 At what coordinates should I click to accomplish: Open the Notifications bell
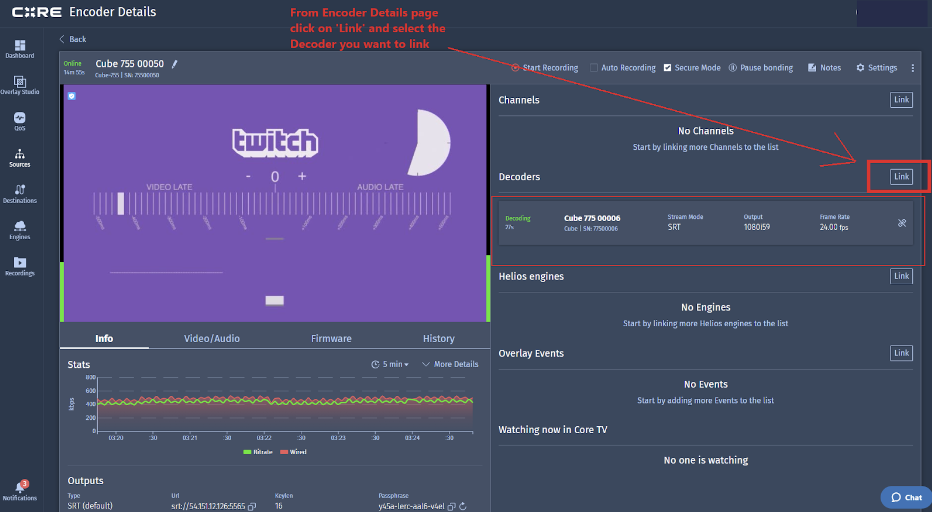19,488
